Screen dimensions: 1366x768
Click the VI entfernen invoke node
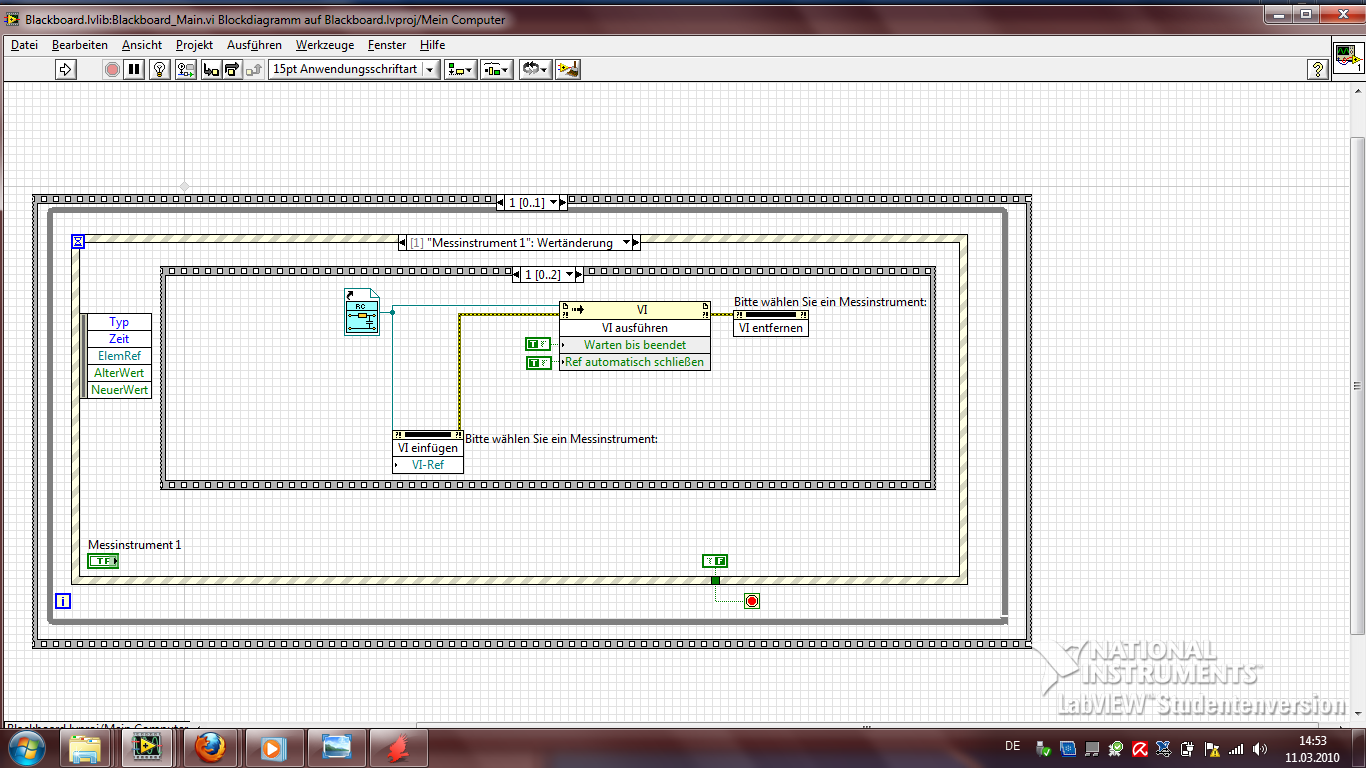point(770,323)
